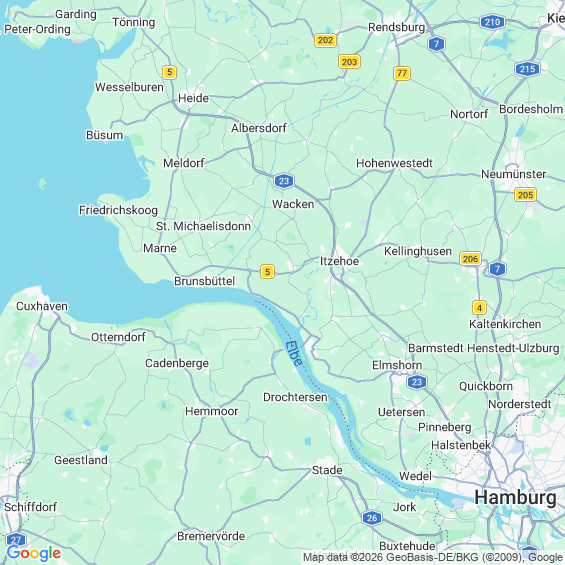
Task: Select the yellow 206 road marker
Action: click(x=470, y=259)
